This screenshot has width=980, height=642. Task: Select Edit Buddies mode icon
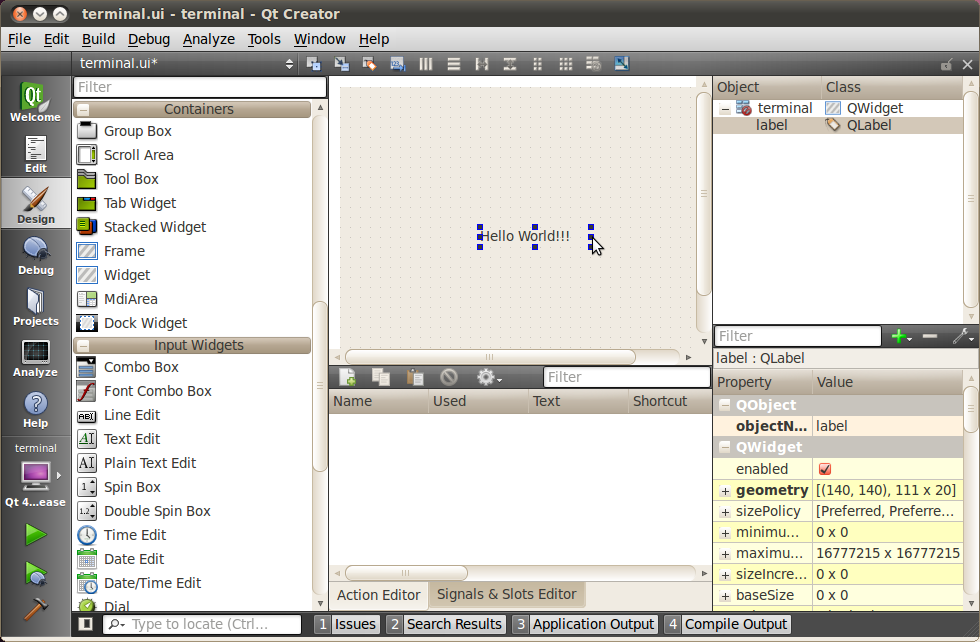click(x=369, y=64)
